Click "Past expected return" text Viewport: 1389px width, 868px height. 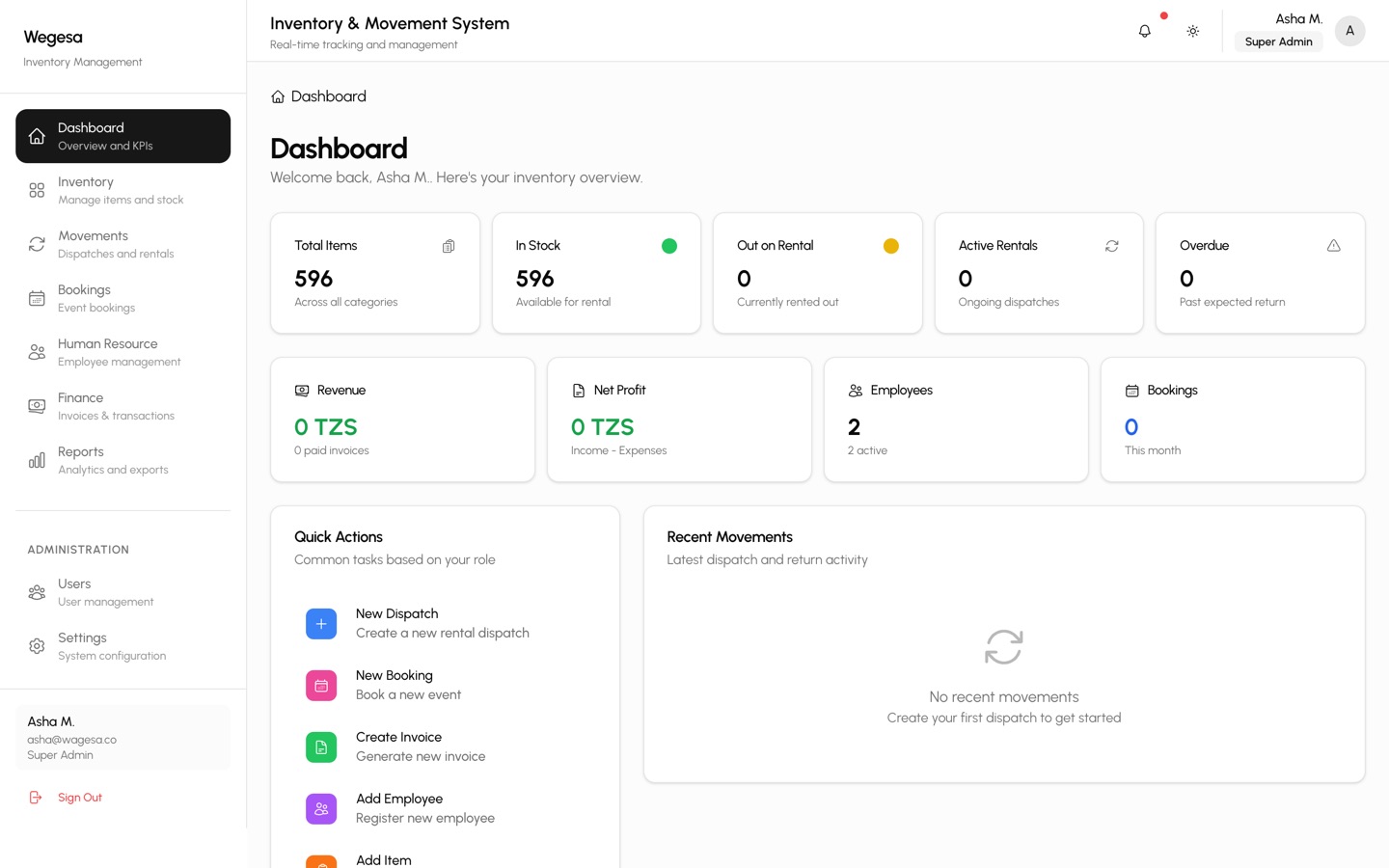[1232, 302]
